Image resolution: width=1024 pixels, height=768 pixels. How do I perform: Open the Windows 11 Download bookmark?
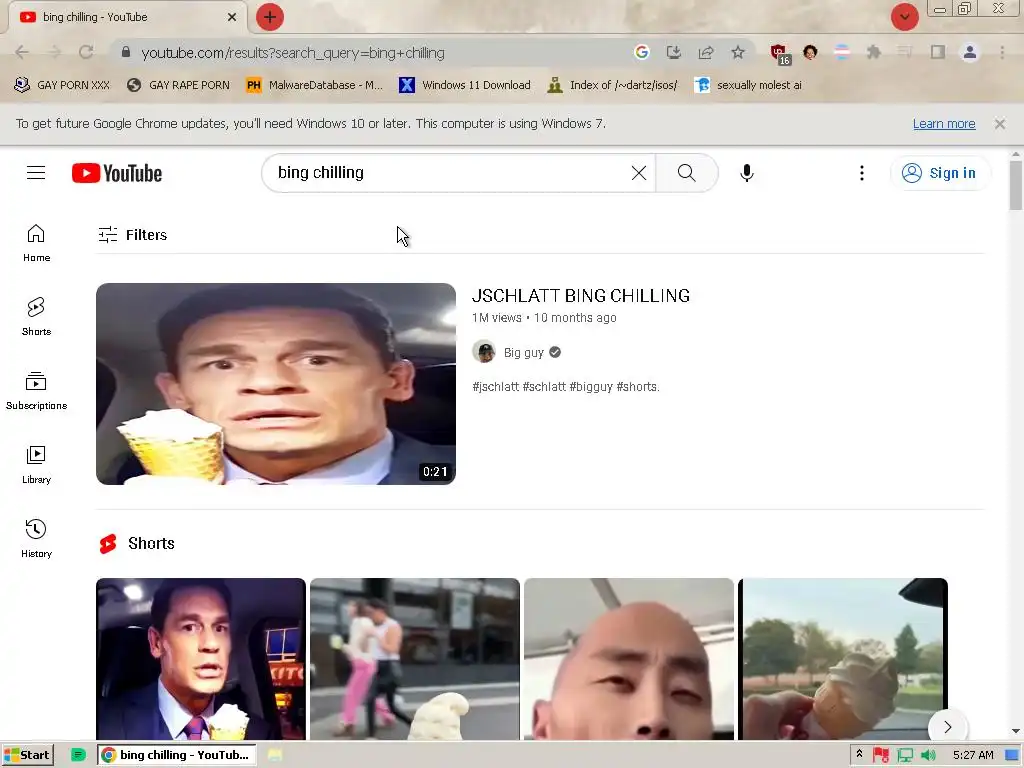pos(465,85)
